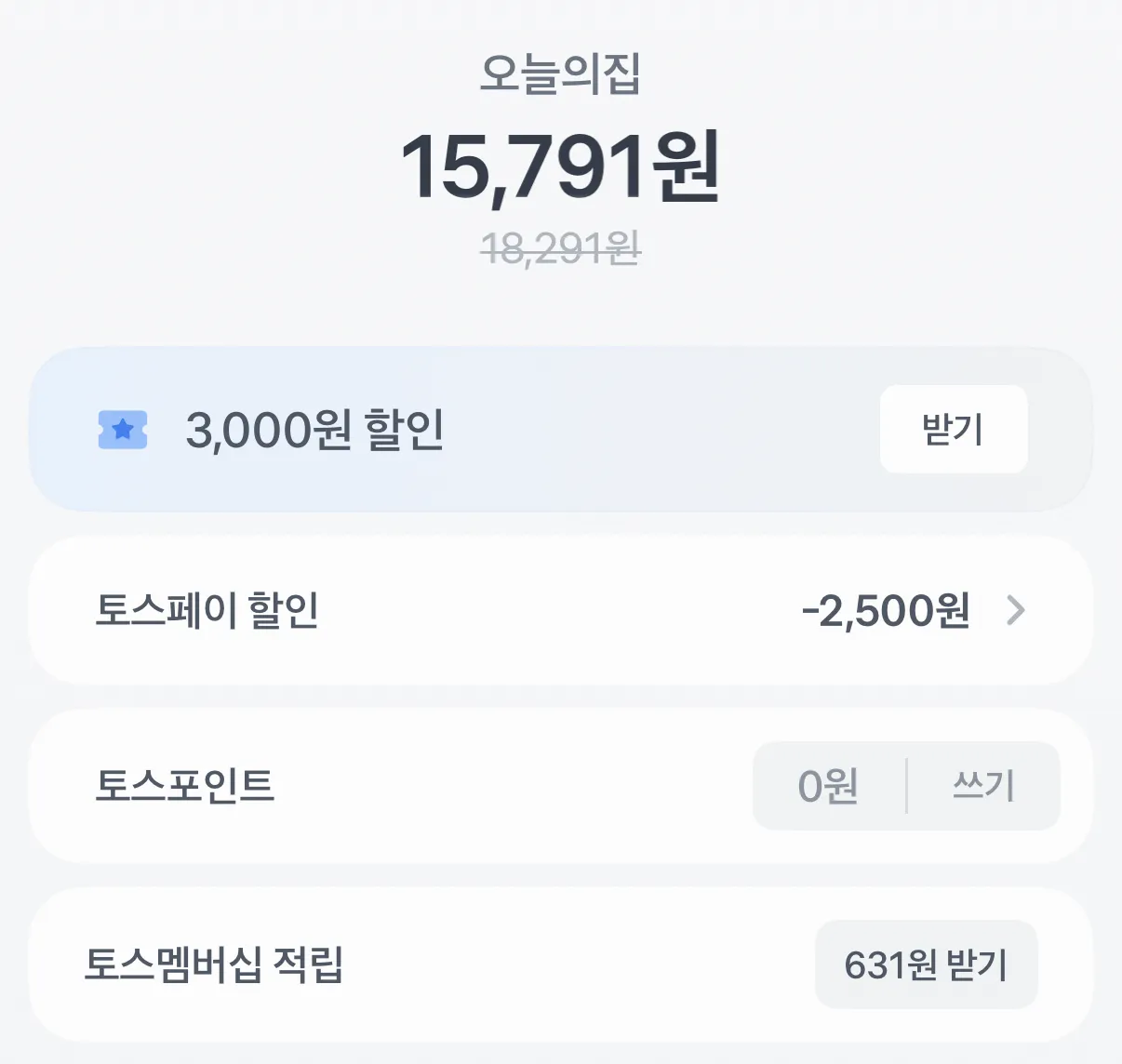Tap the 631원 받기 membership button

click(x=926, y=964)
